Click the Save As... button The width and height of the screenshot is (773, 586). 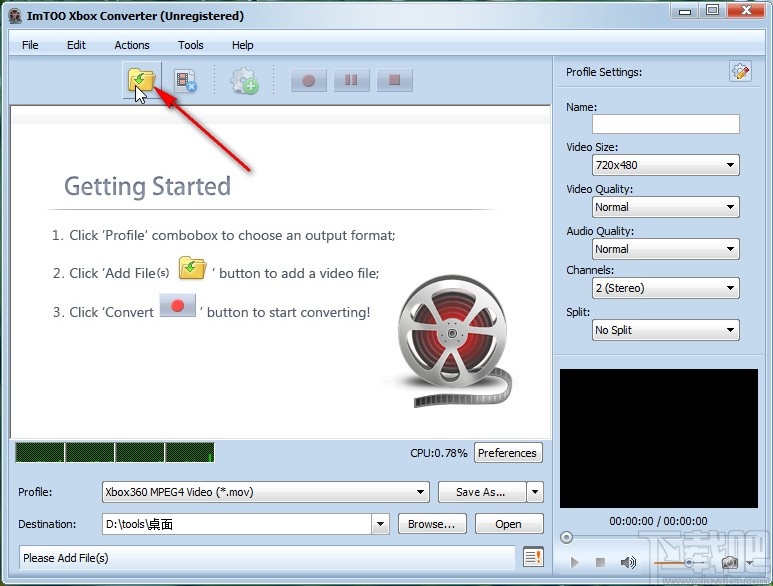pos(482,492)
